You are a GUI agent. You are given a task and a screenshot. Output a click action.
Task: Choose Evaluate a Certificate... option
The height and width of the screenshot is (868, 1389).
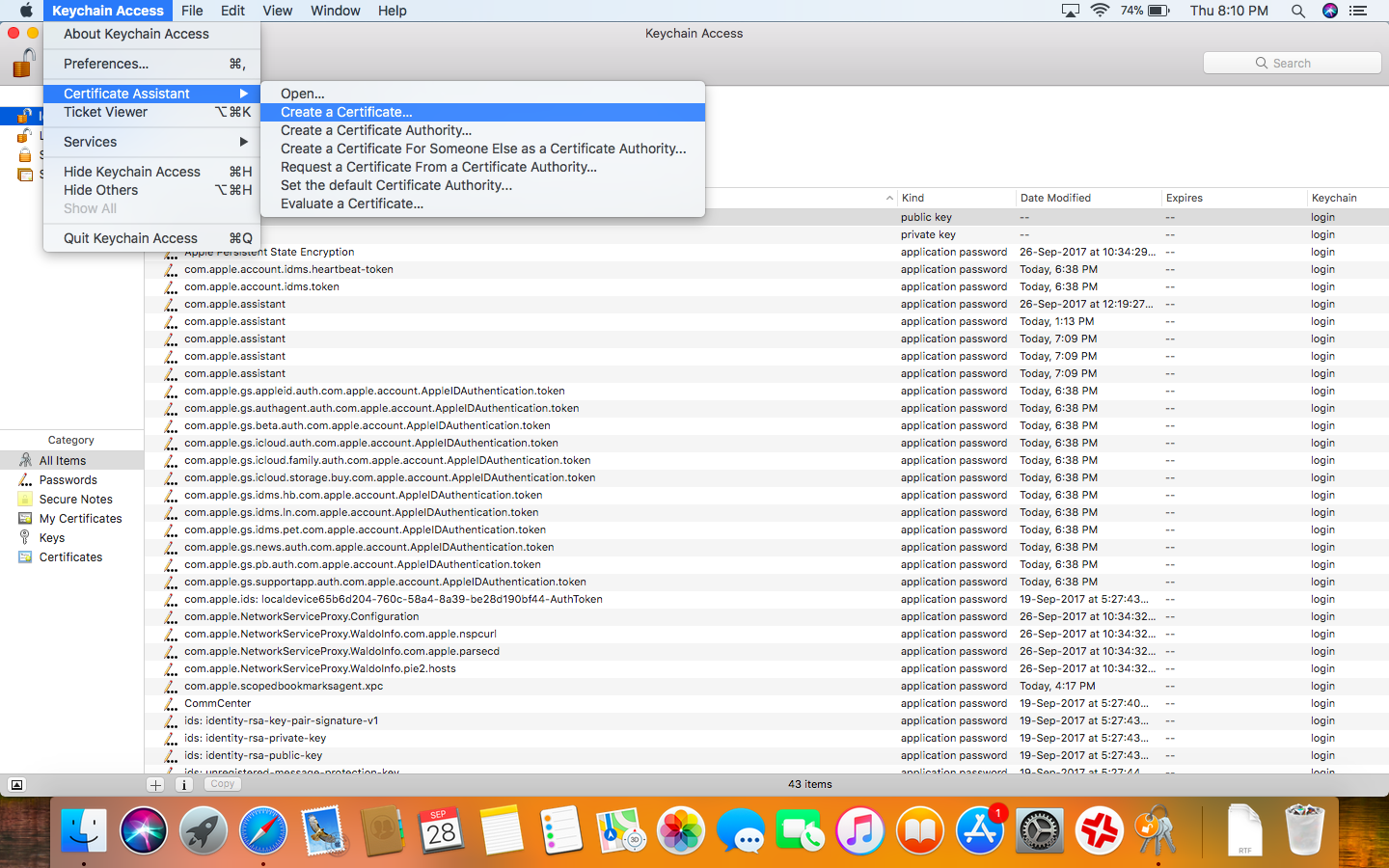pos(482,203)
